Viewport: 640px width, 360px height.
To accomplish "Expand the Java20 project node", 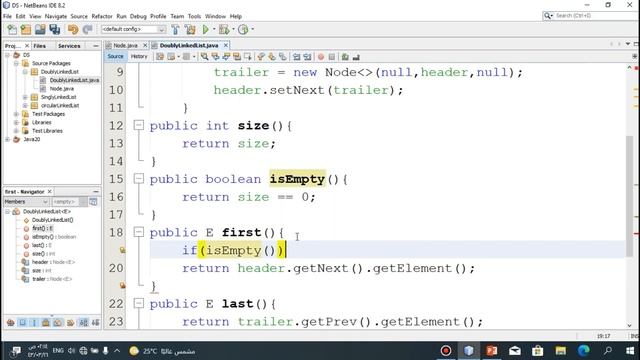I will (7, 139).
